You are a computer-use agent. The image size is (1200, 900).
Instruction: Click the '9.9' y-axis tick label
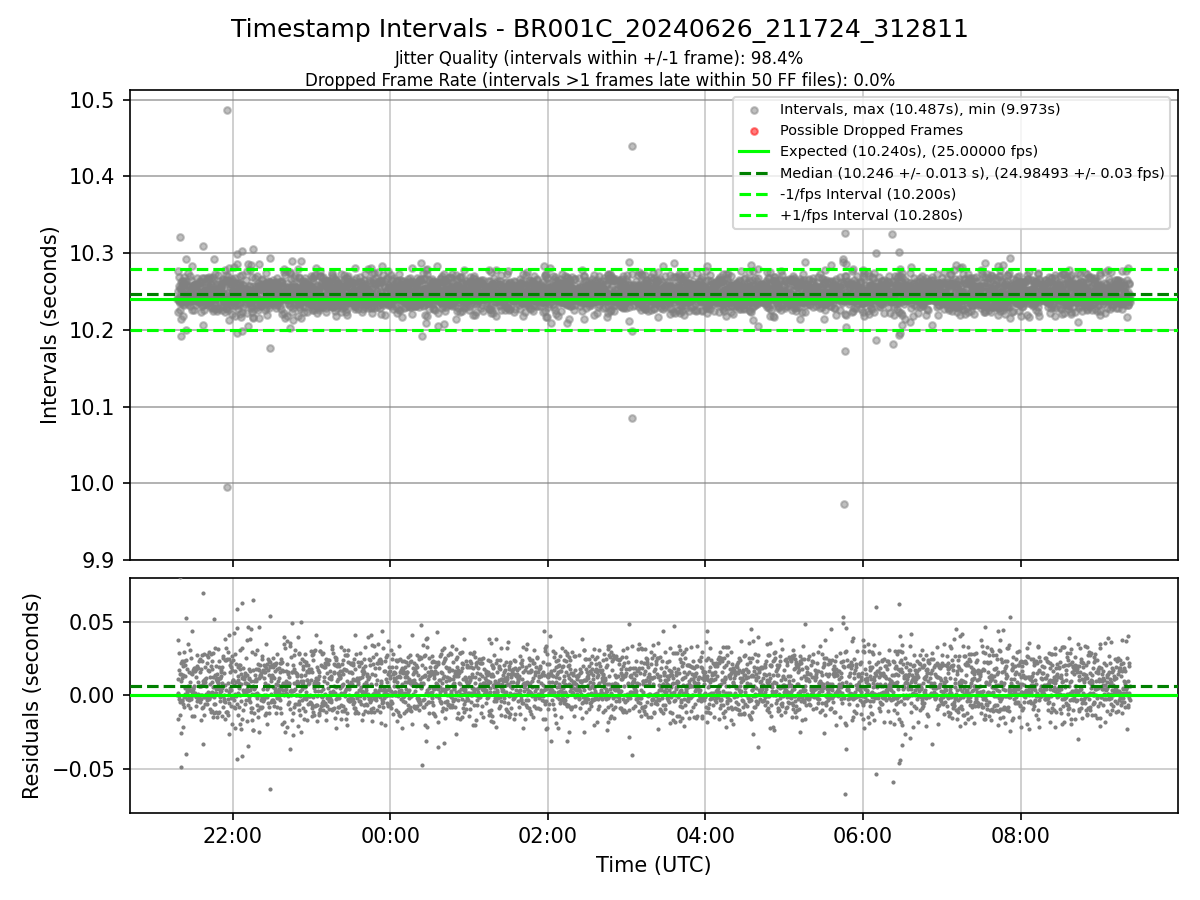click(x=100, y=560)
